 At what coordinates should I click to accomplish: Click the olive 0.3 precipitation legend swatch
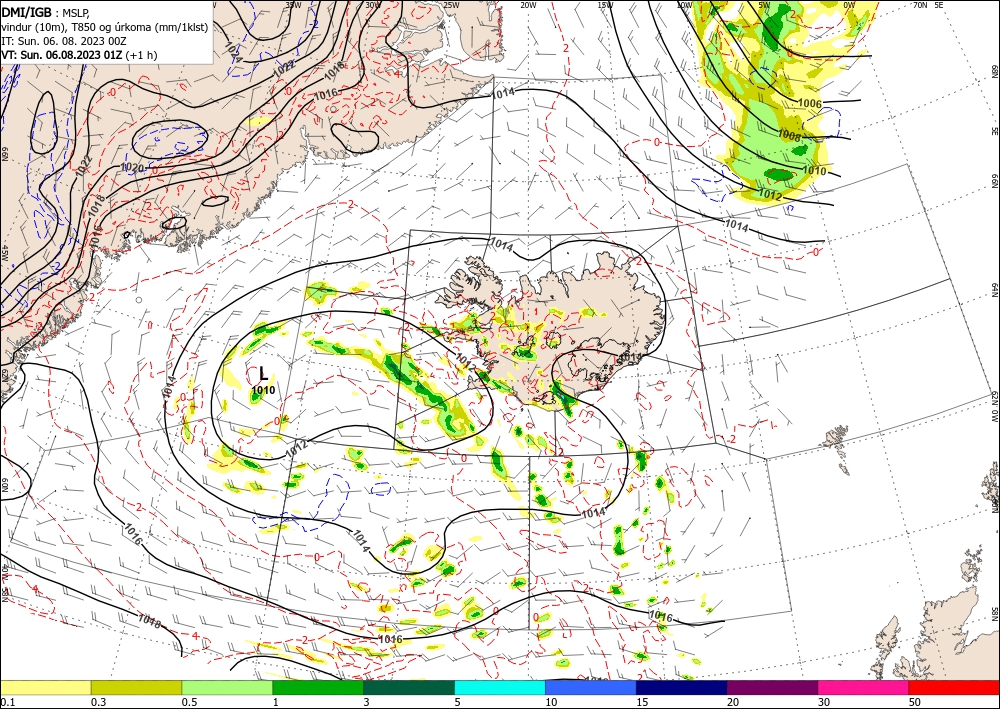(x=136, y=687)
